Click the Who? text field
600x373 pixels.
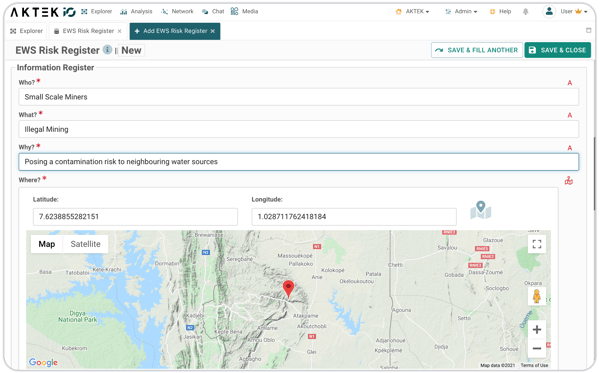pos(298,97)
